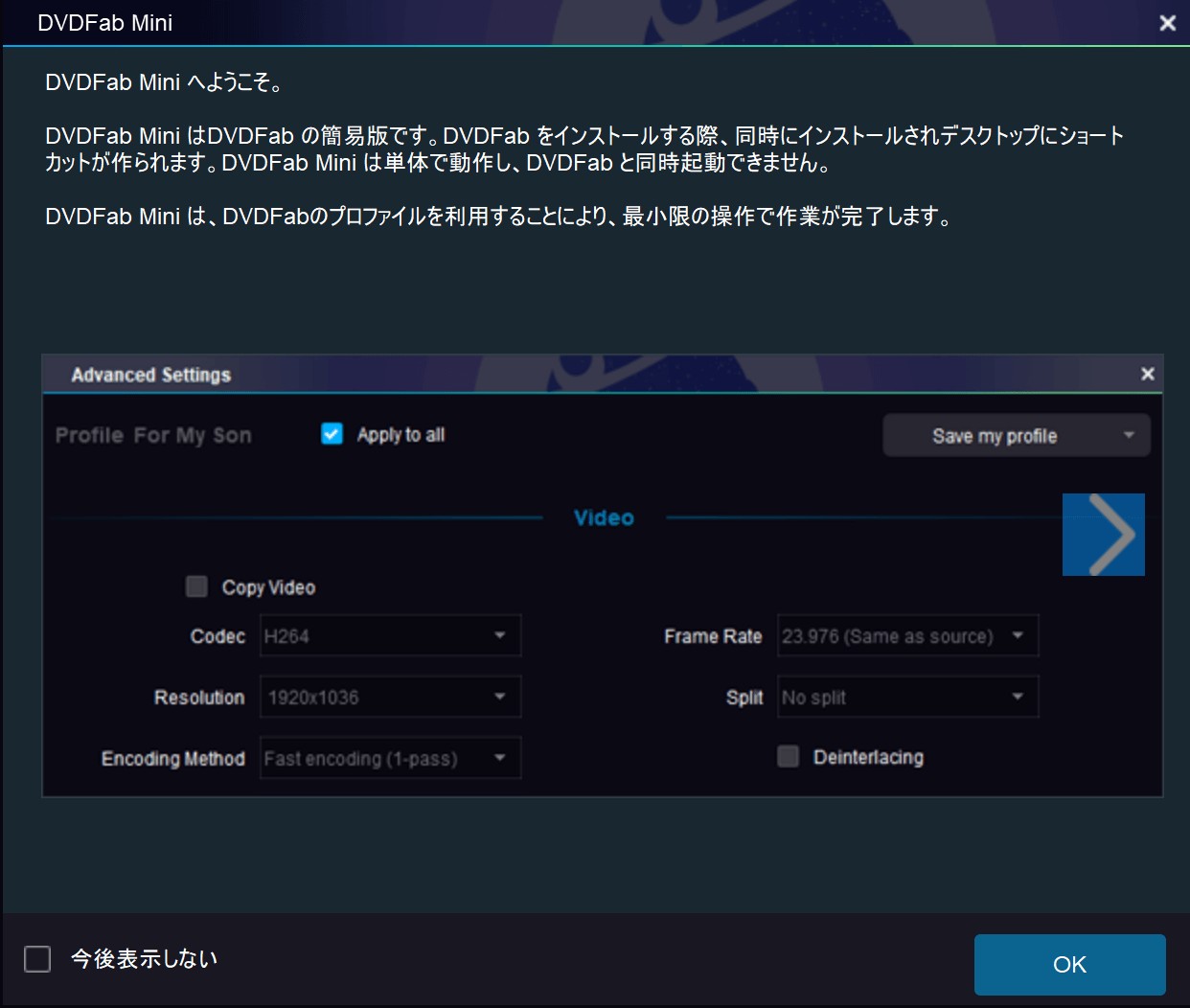Screen dimensions: 1190x1008
Task: Expand the Frame Rate dropdown
Action: [x=908, y=636]
